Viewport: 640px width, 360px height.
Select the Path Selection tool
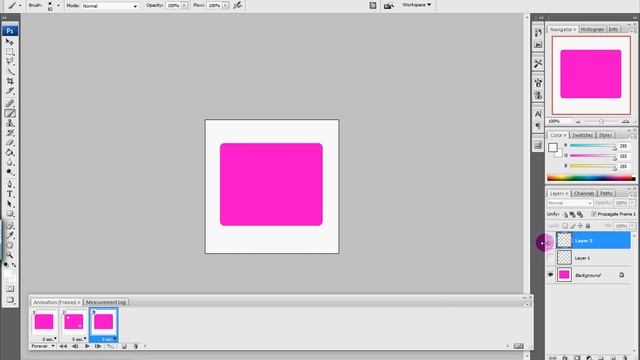(x=10, y=204)
